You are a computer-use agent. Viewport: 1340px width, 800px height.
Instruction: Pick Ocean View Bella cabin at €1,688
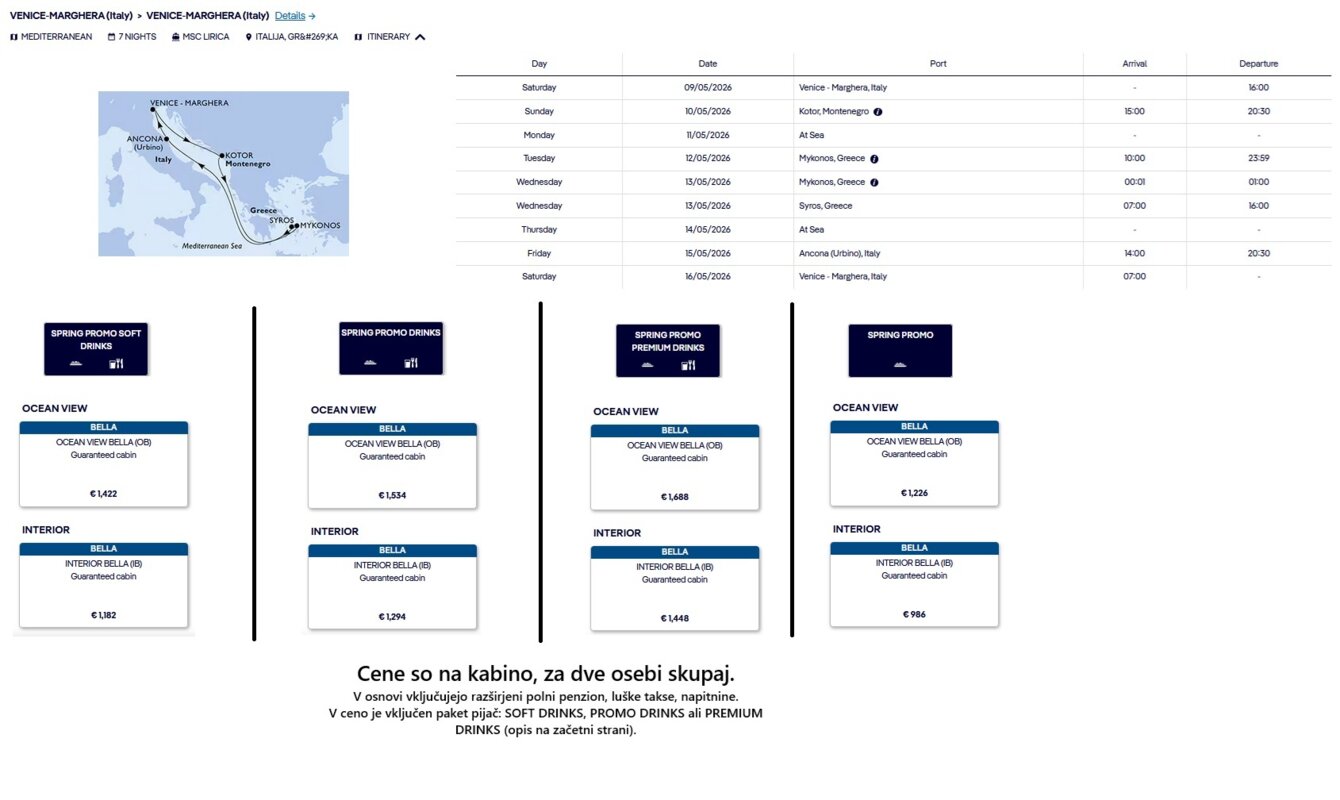(675, 467)
